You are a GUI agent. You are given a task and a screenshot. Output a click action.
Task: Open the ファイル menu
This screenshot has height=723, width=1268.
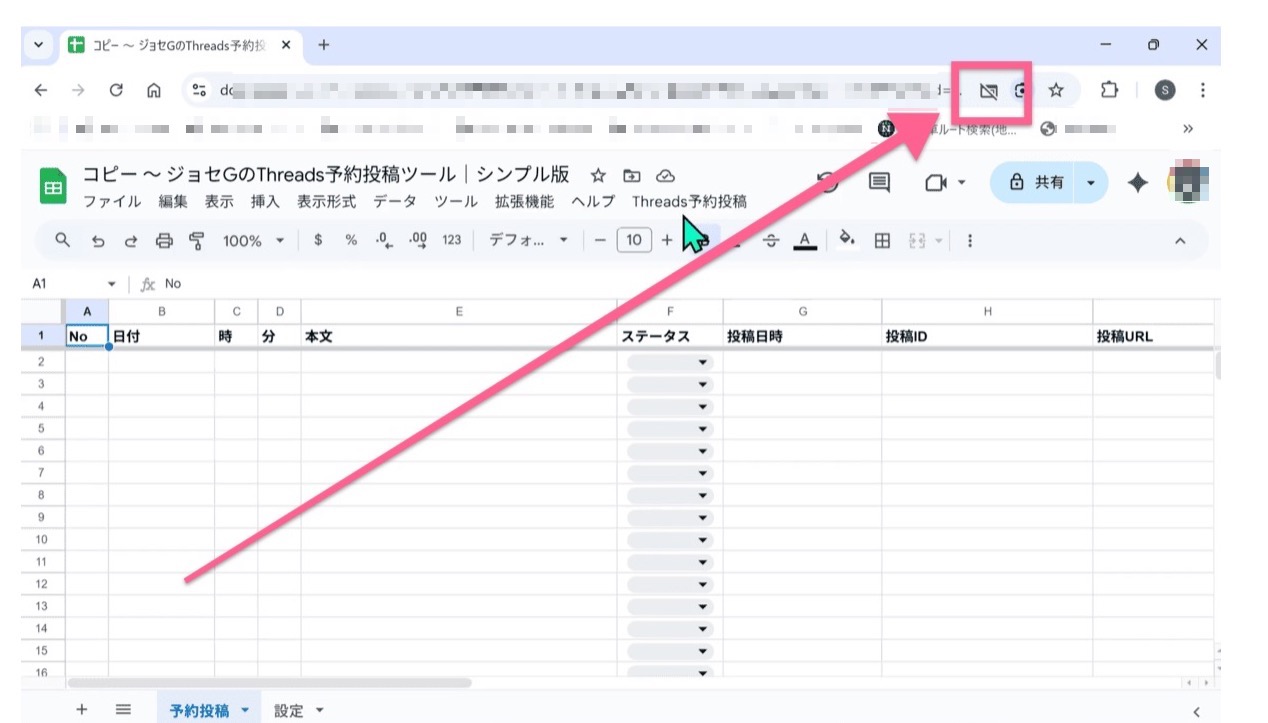tap(112, 201)
